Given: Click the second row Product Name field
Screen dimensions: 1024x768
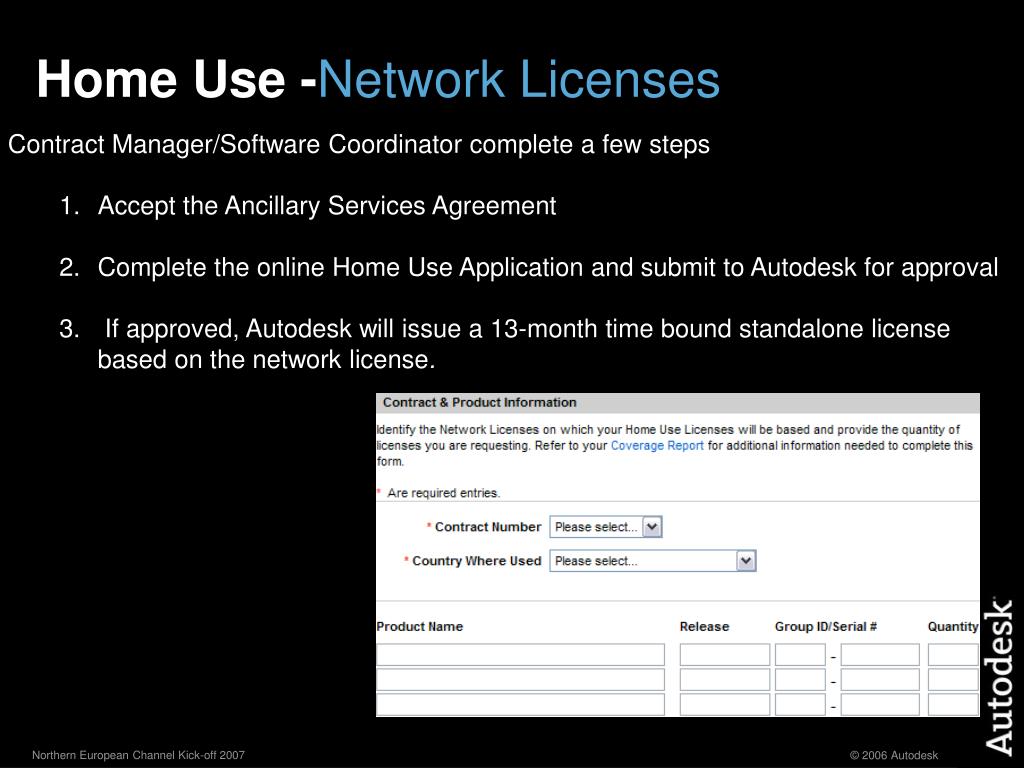Looking at the screenshot, I should [520, 680].
